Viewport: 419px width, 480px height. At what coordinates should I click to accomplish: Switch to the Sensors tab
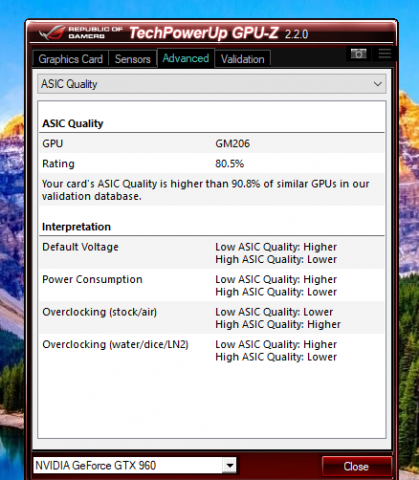tap(133, 59)
